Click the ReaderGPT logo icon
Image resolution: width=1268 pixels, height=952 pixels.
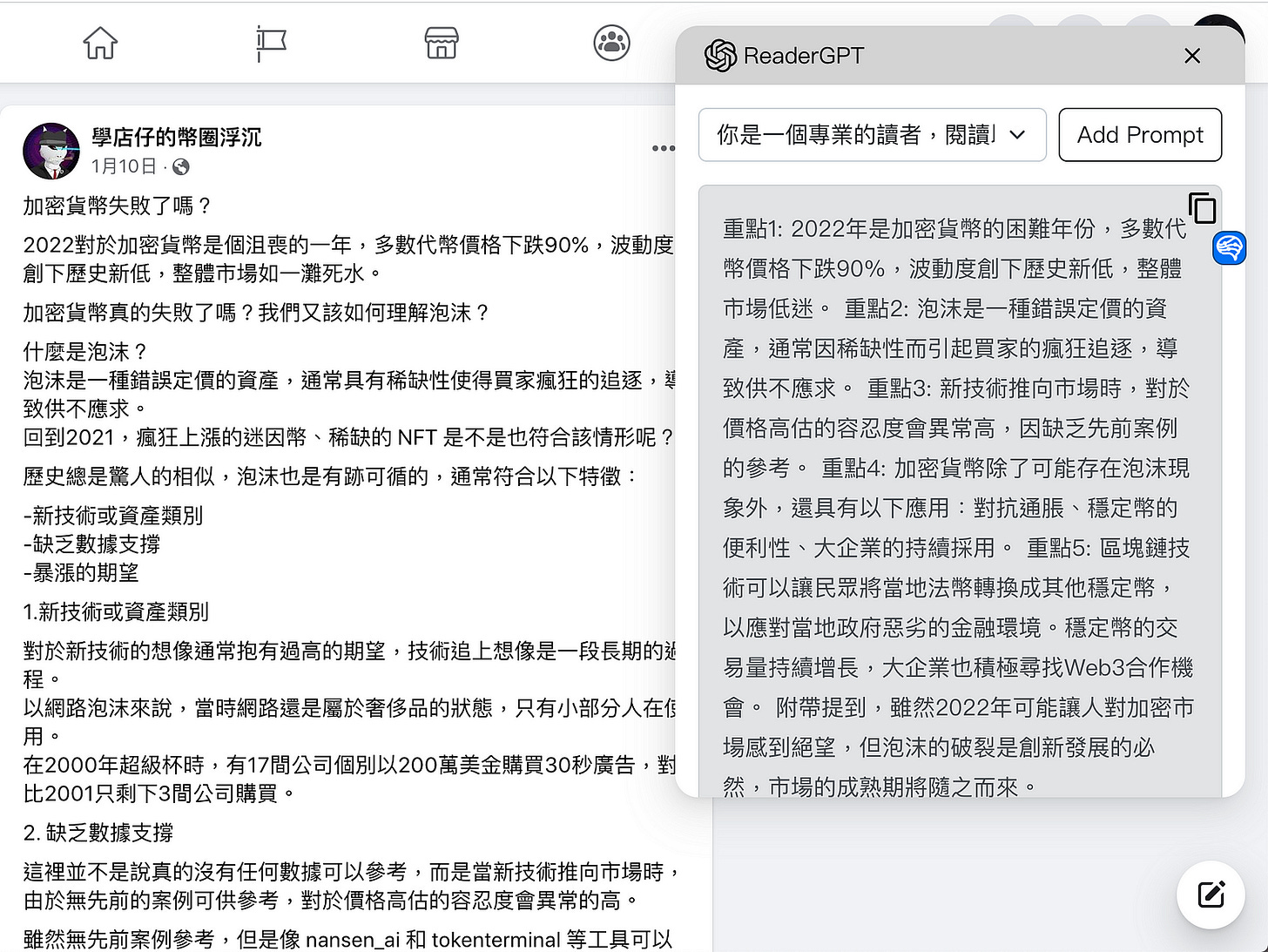point(720,56)
